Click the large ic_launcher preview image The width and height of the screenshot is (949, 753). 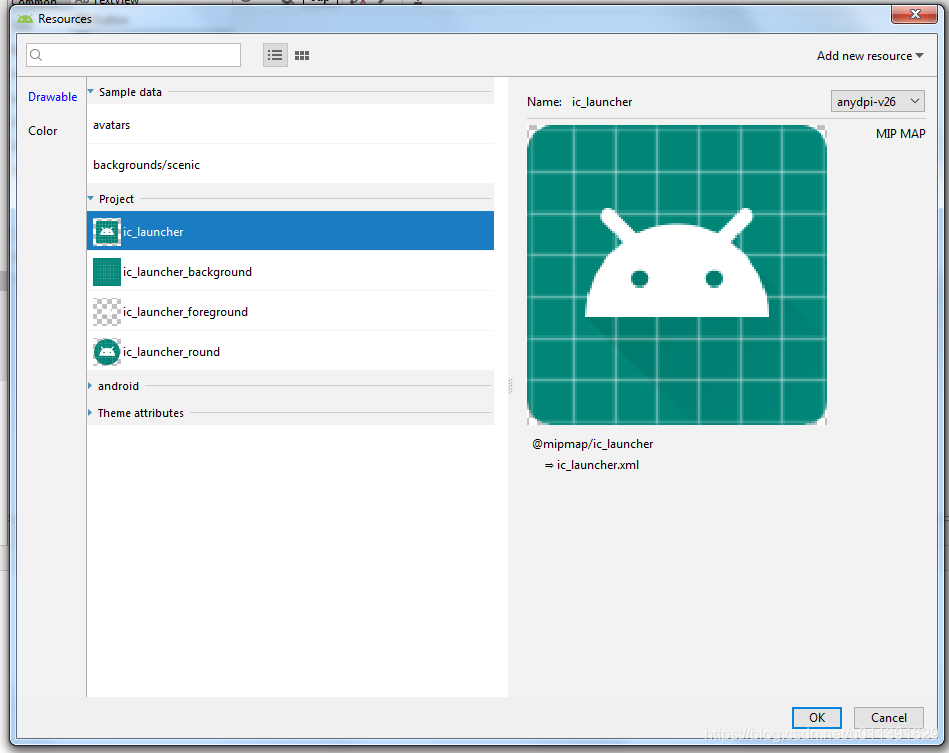point(677,275)
